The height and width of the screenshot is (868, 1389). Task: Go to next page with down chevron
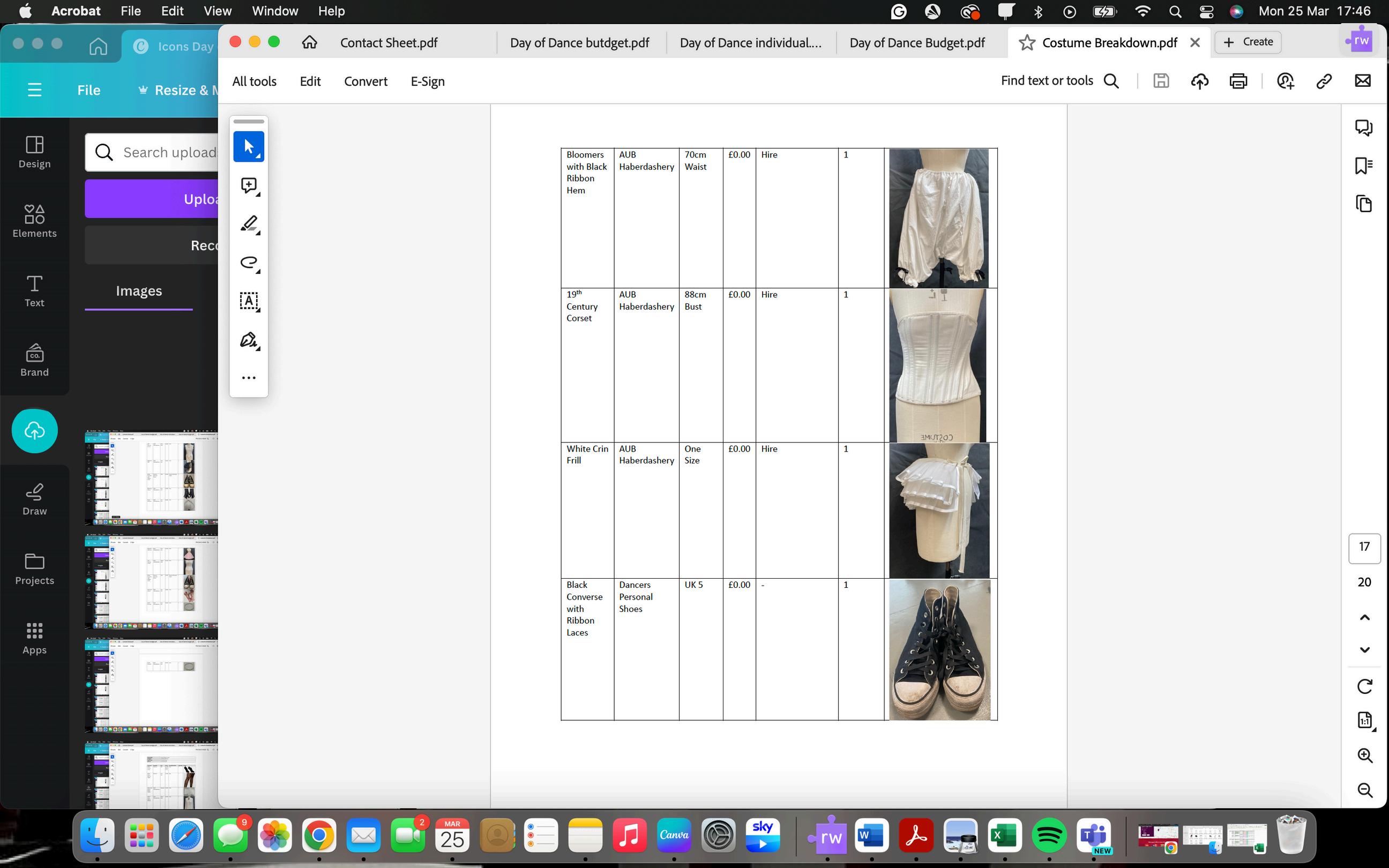point(1364,650)
